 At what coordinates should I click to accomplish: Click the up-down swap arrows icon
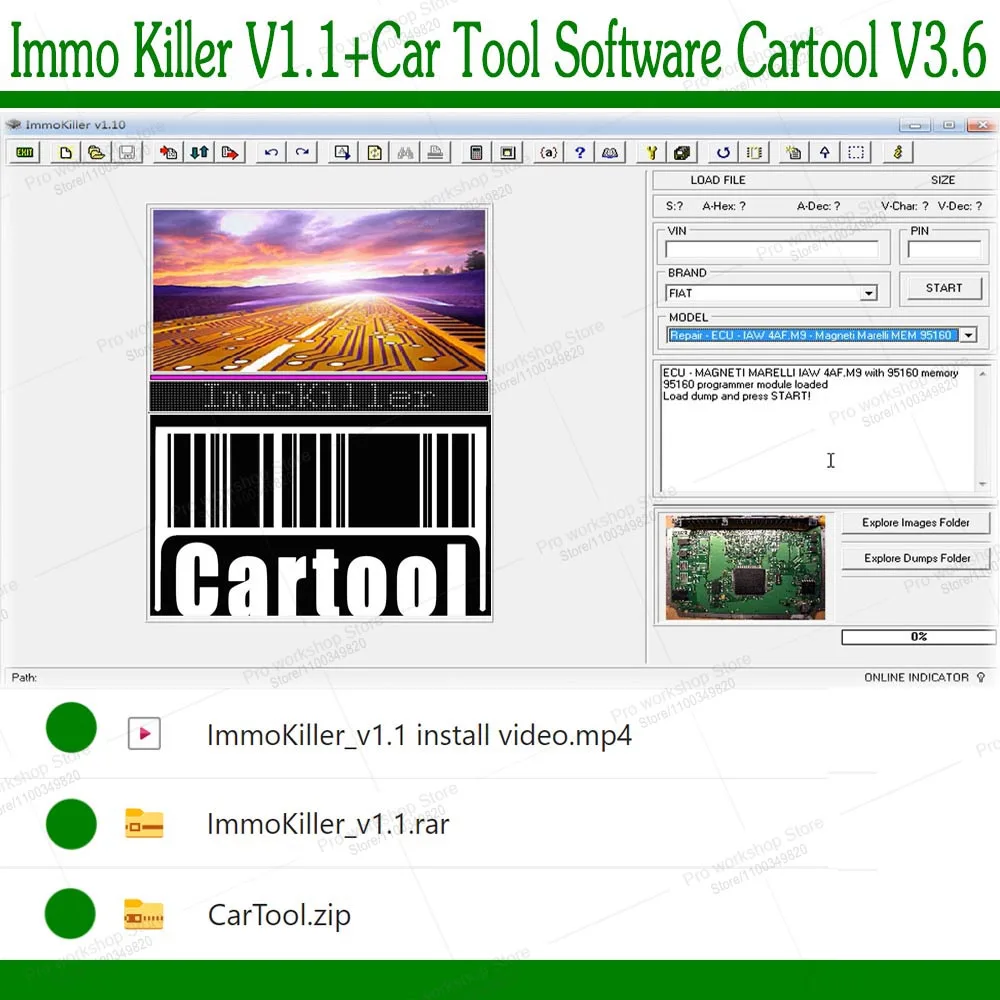(x=199, y=152)
